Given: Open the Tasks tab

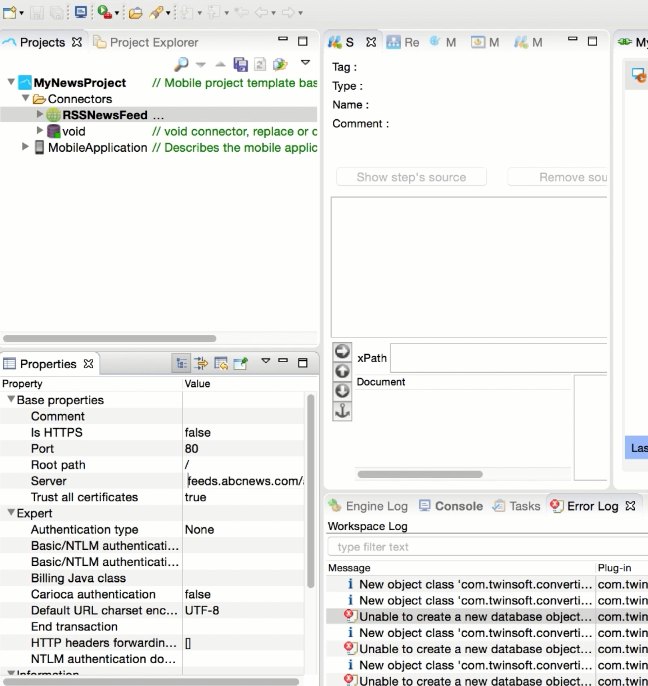Looking at the screenshot, I should 517,506.
